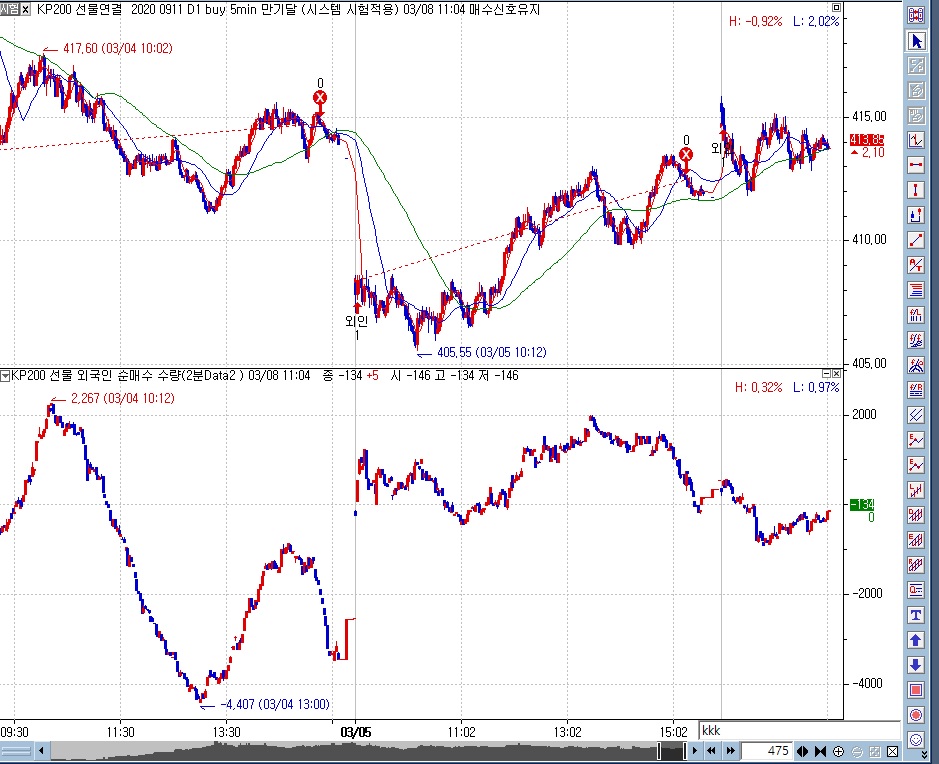
Task: Choose the text T annotation tool
Action: coord(915,615)
